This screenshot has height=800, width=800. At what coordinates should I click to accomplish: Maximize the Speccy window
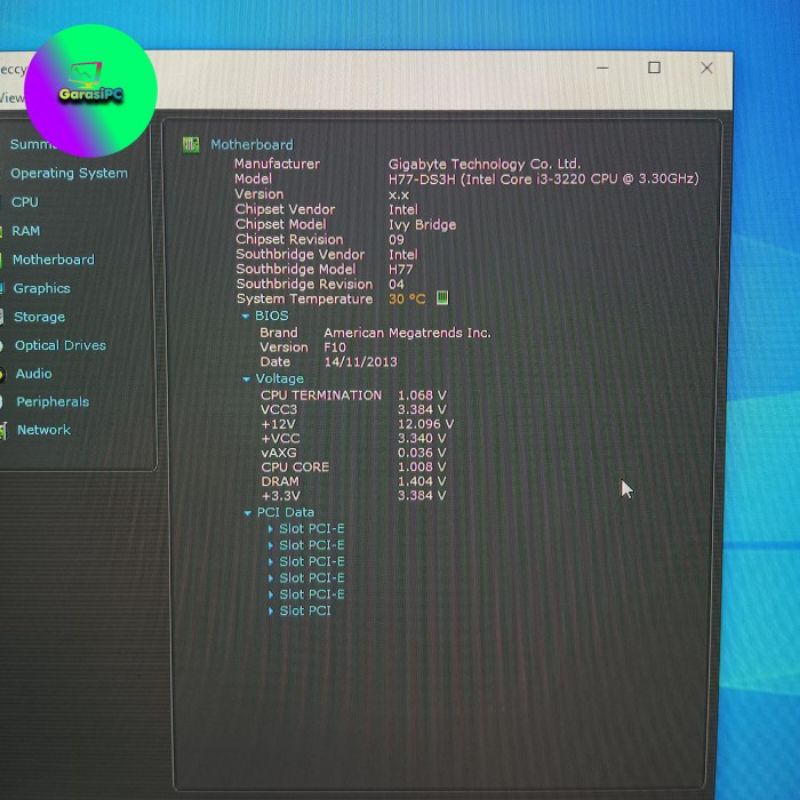pos(654,67)
